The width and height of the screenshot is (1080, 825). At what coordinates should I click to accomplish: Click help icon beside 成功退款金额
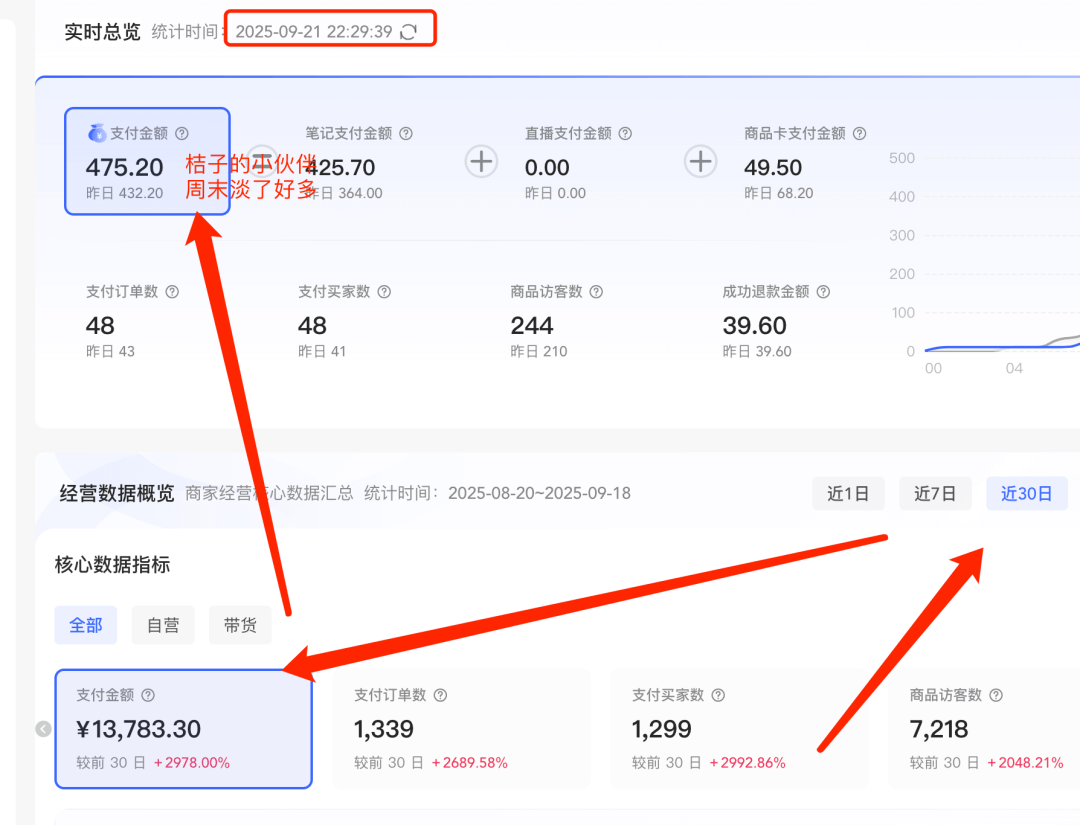(x=823, y=292)
